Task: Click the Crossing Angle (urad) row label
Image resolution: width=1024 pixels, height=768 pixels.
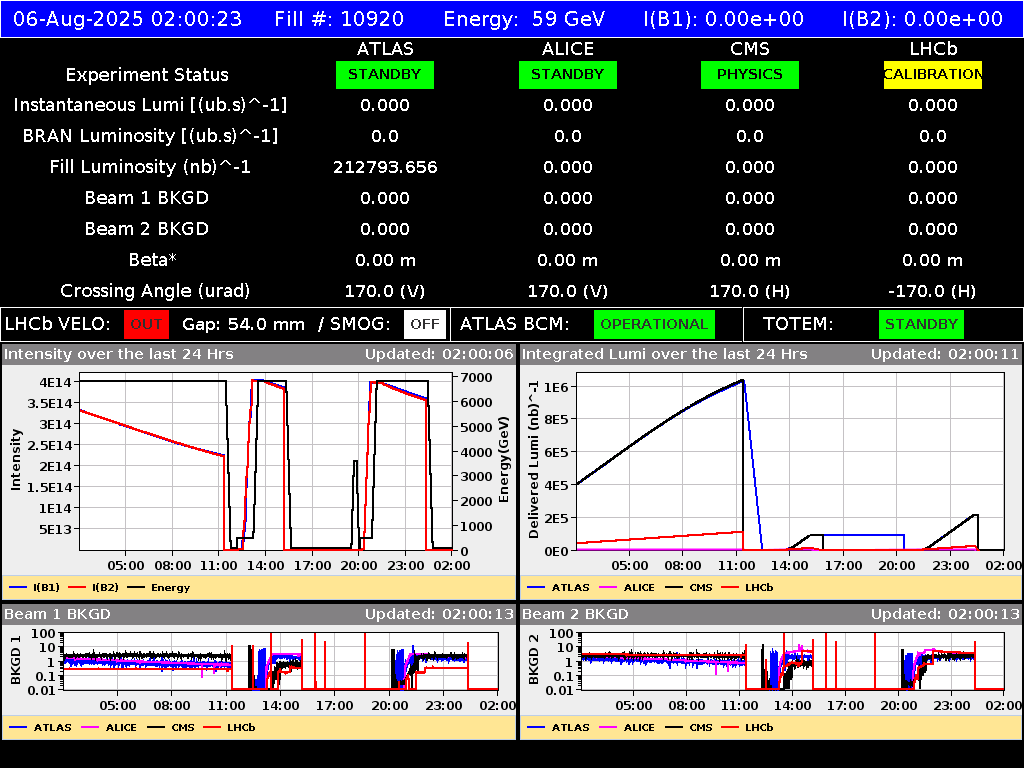Action: 155,291
